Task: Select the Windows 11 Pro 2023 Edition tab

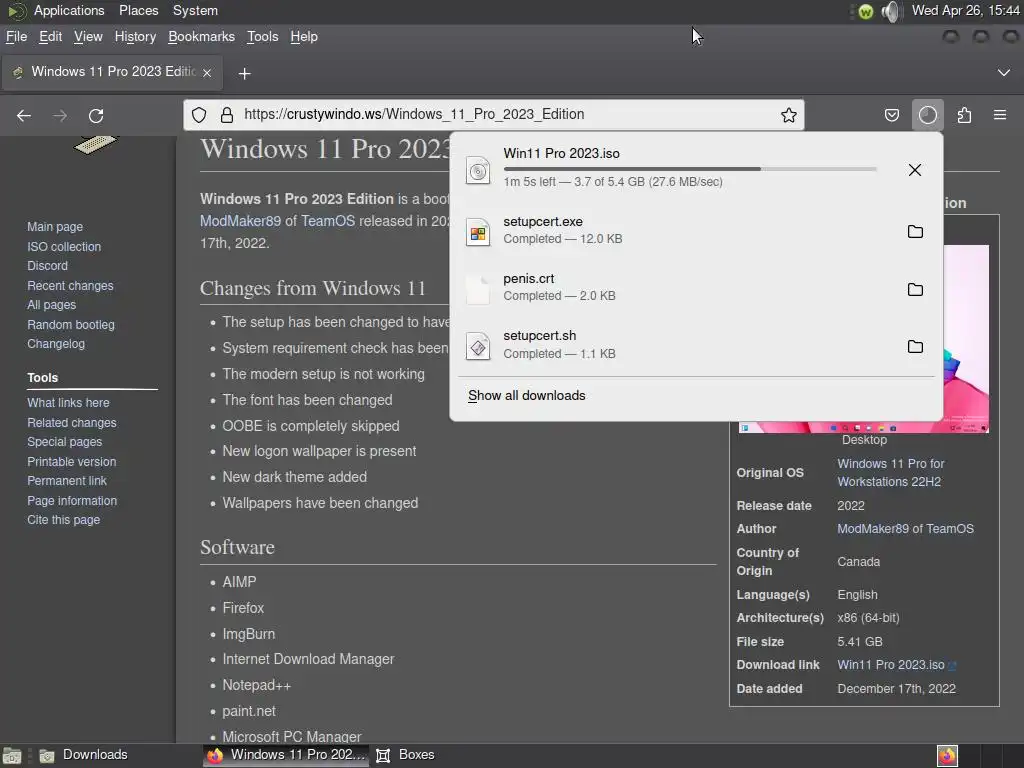Action: tap(112, 72)
